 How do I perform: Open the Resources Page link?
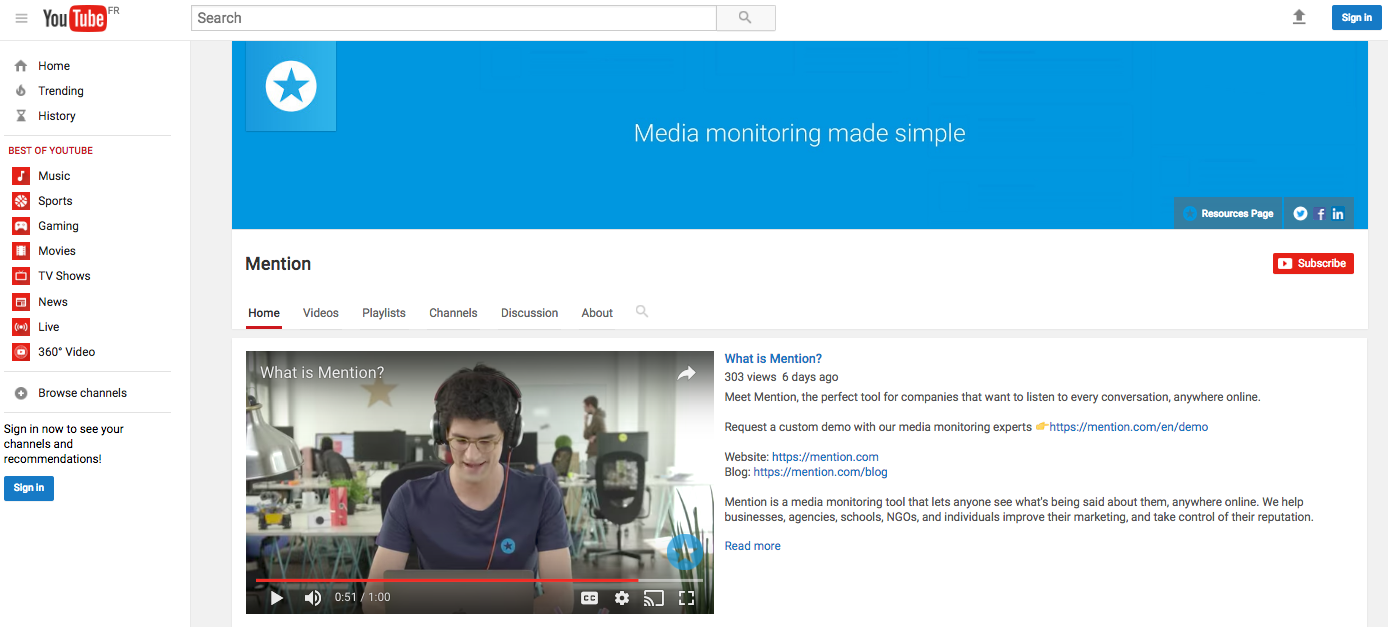click(x=1228, y=213)
